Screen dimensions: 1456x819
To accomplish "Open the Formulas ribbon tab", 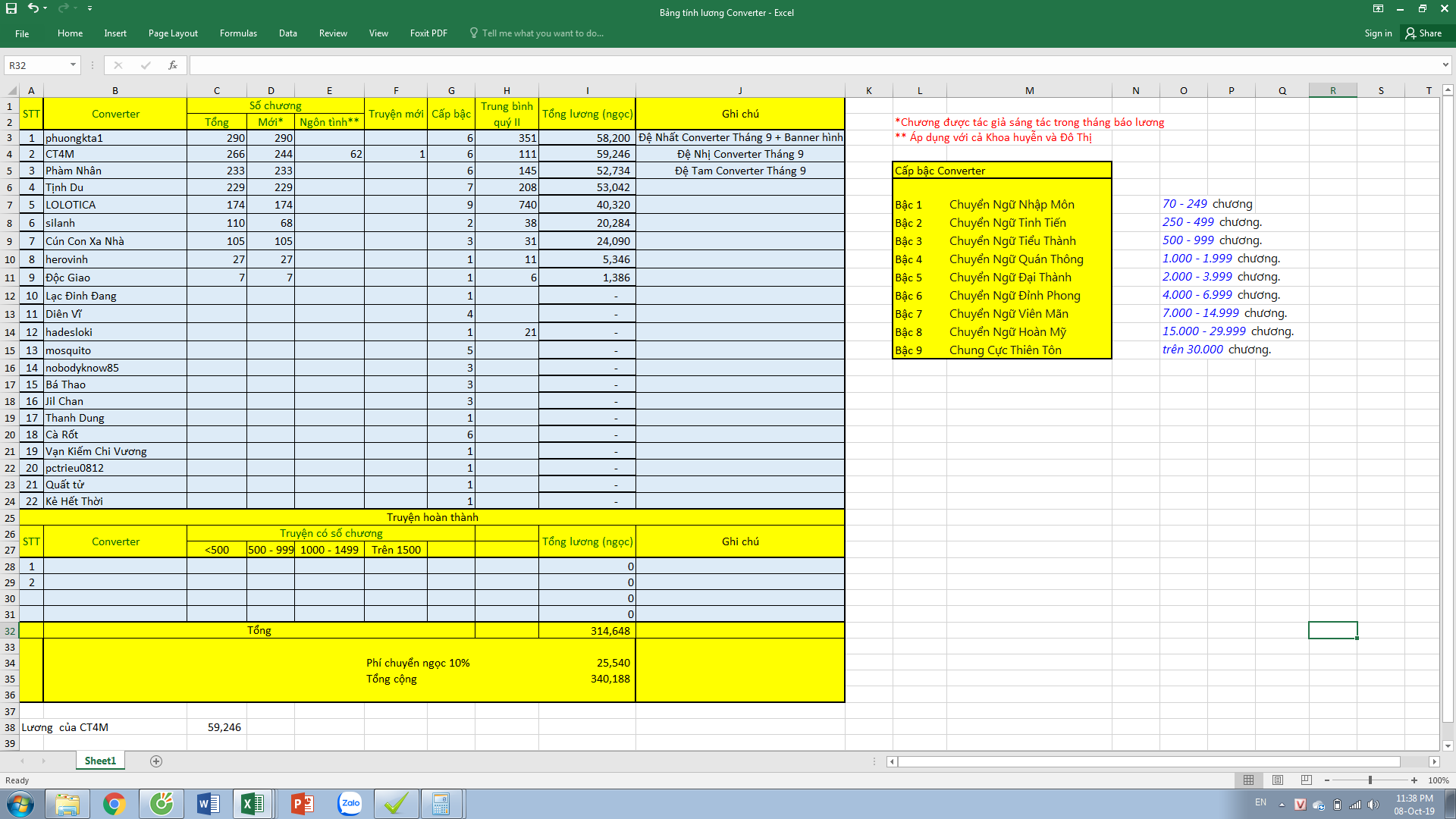I will click(x=238, y=33).
